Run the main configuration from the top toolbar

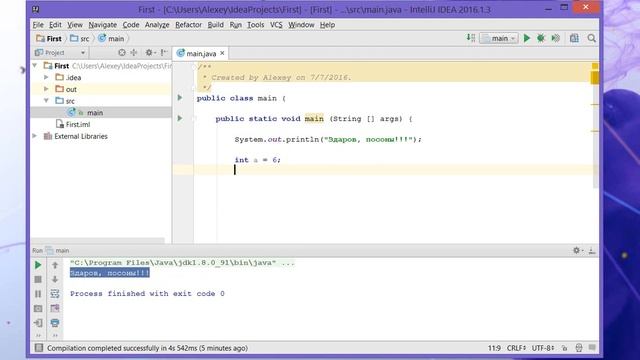(x=527, y=38)
